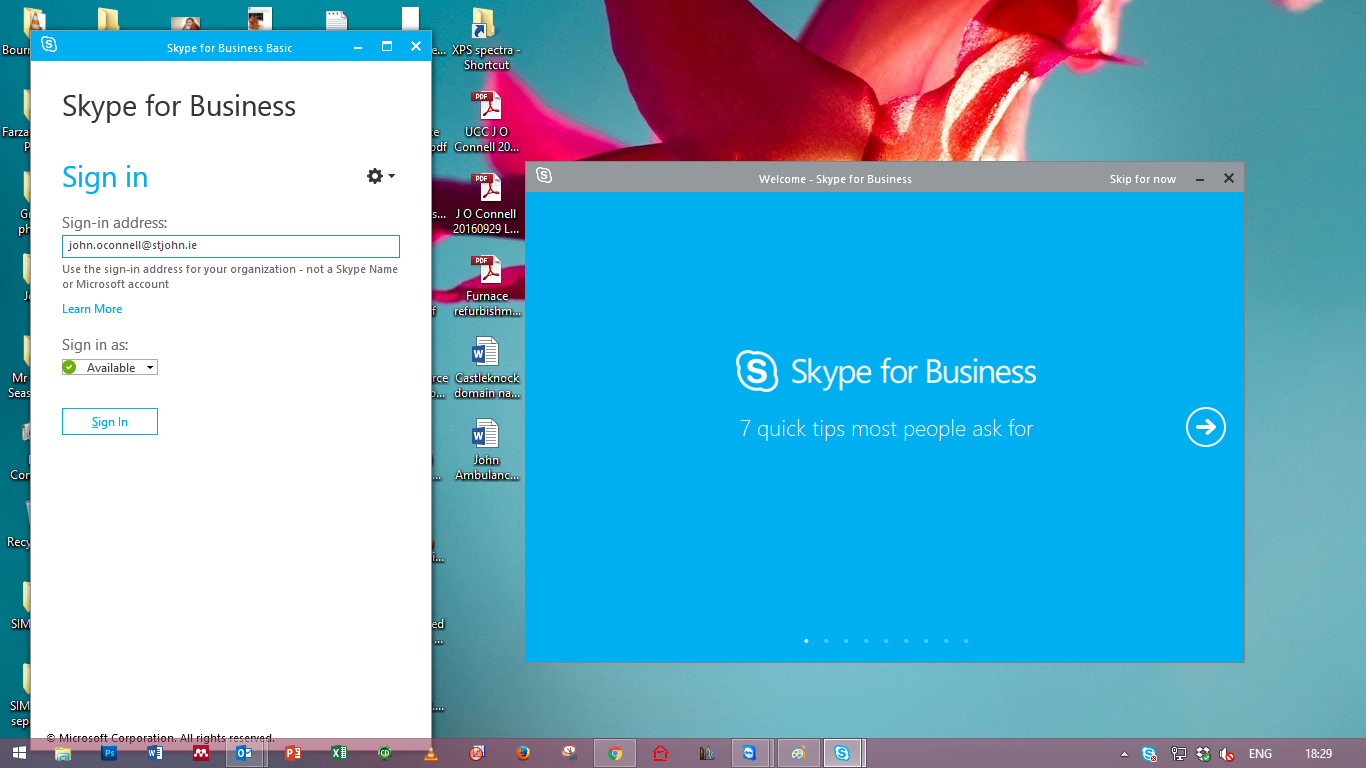Viewport: 1366px width, 768px height.
Task: Switch to the paint palette app on taskbar
Action: pos(798,753)
